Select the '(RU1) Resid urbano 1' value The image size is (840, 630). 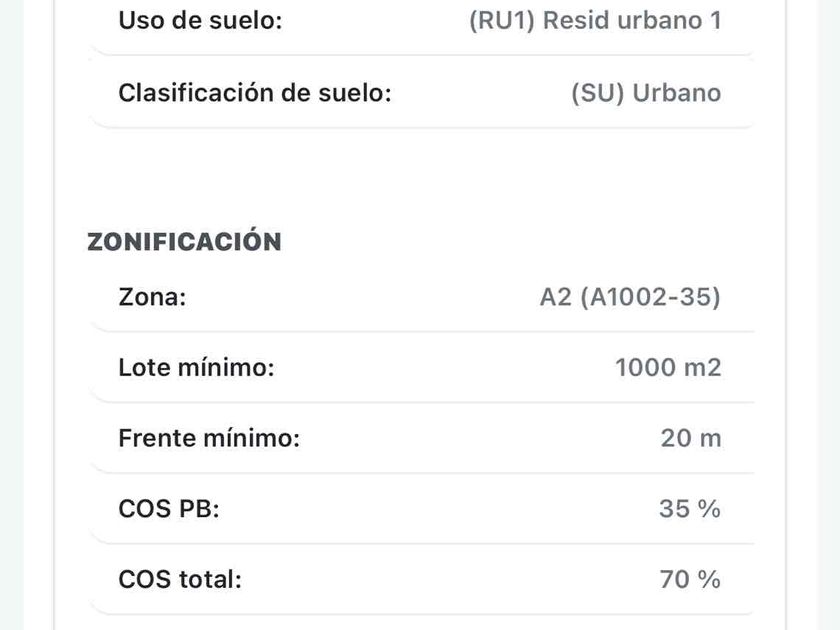pyautogui.click(x=594, y=21)
